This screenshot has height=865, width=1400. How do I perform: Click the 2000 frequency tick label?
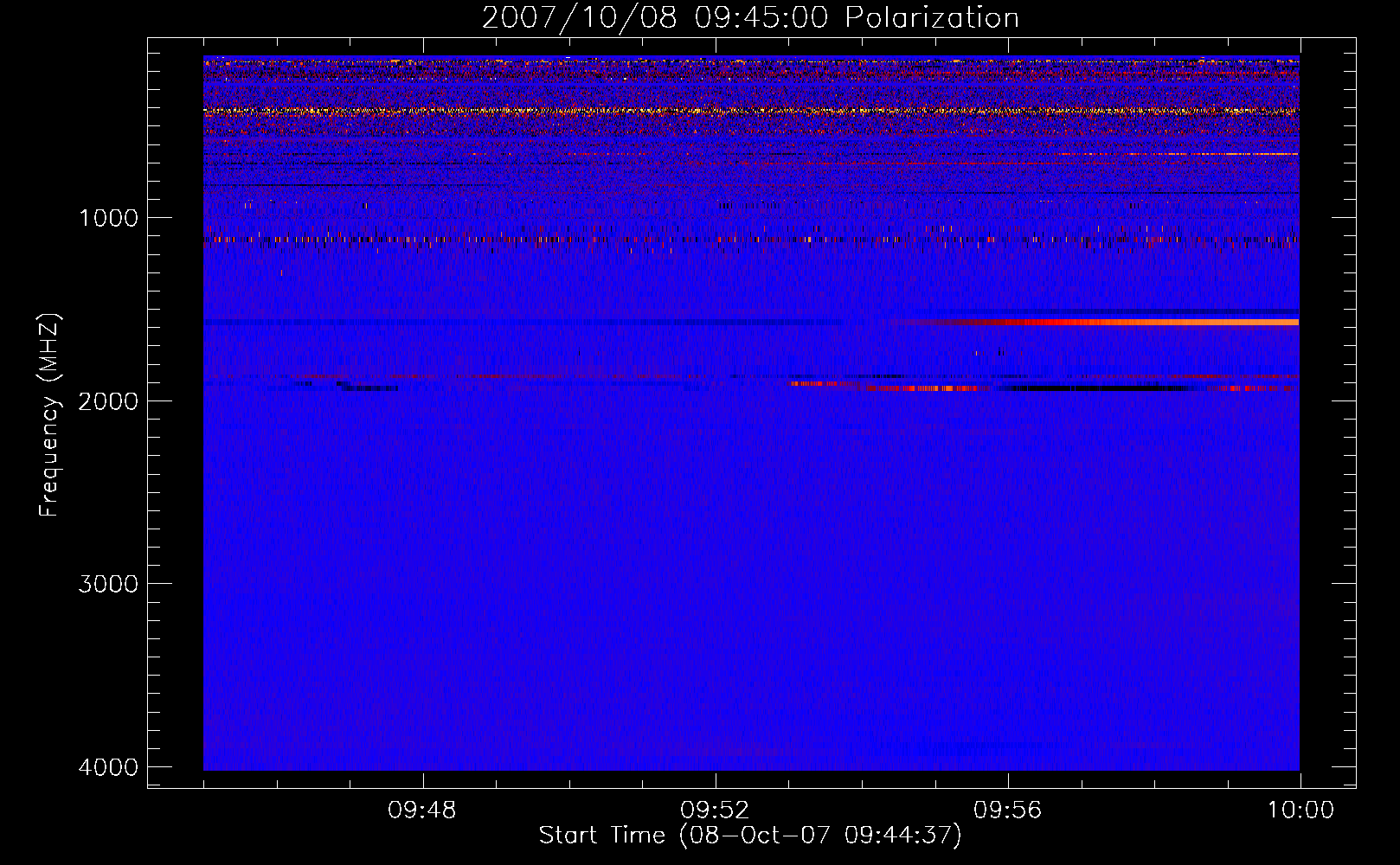click(108, 401)
